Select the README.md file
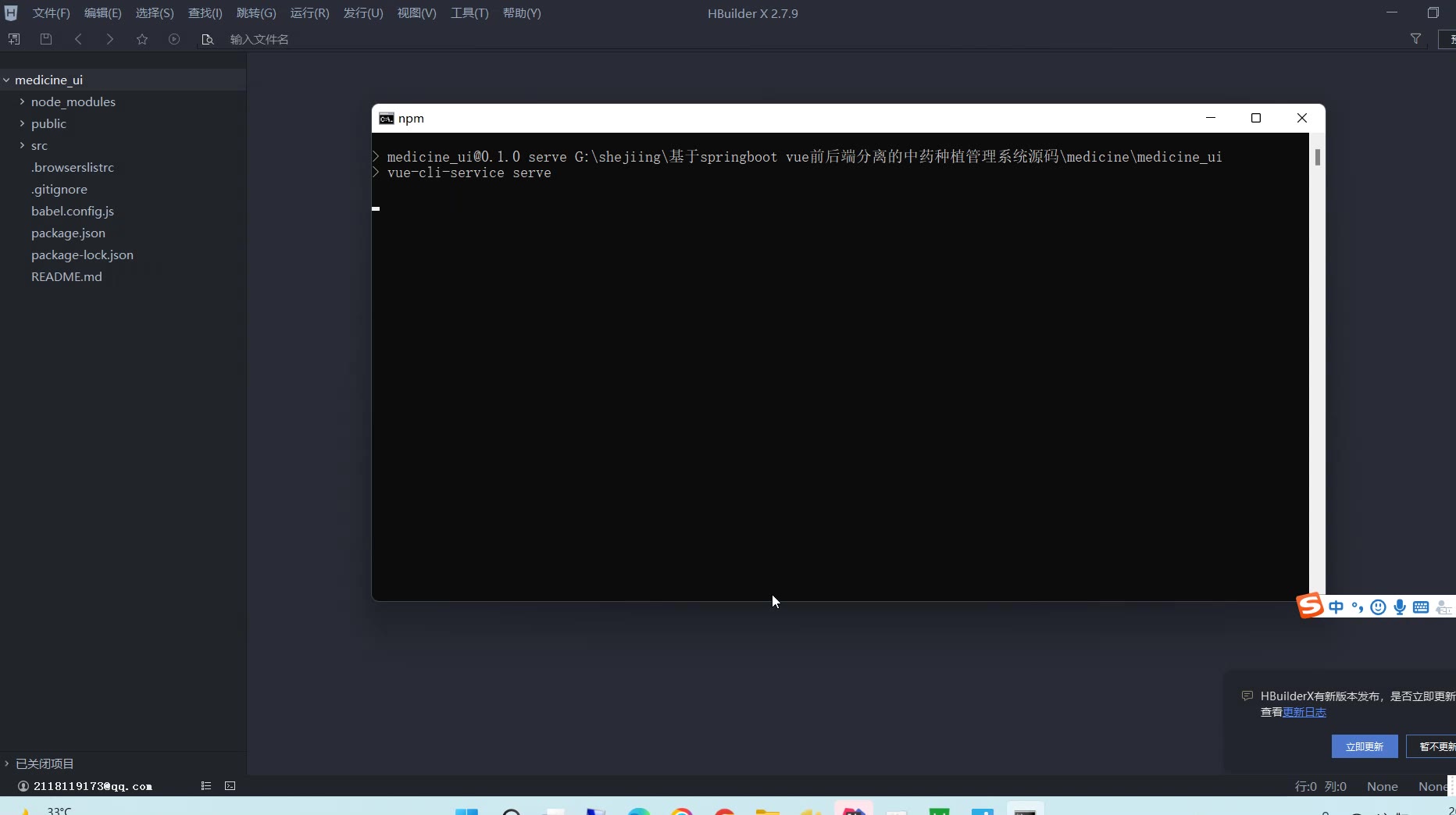 point(66,276)
